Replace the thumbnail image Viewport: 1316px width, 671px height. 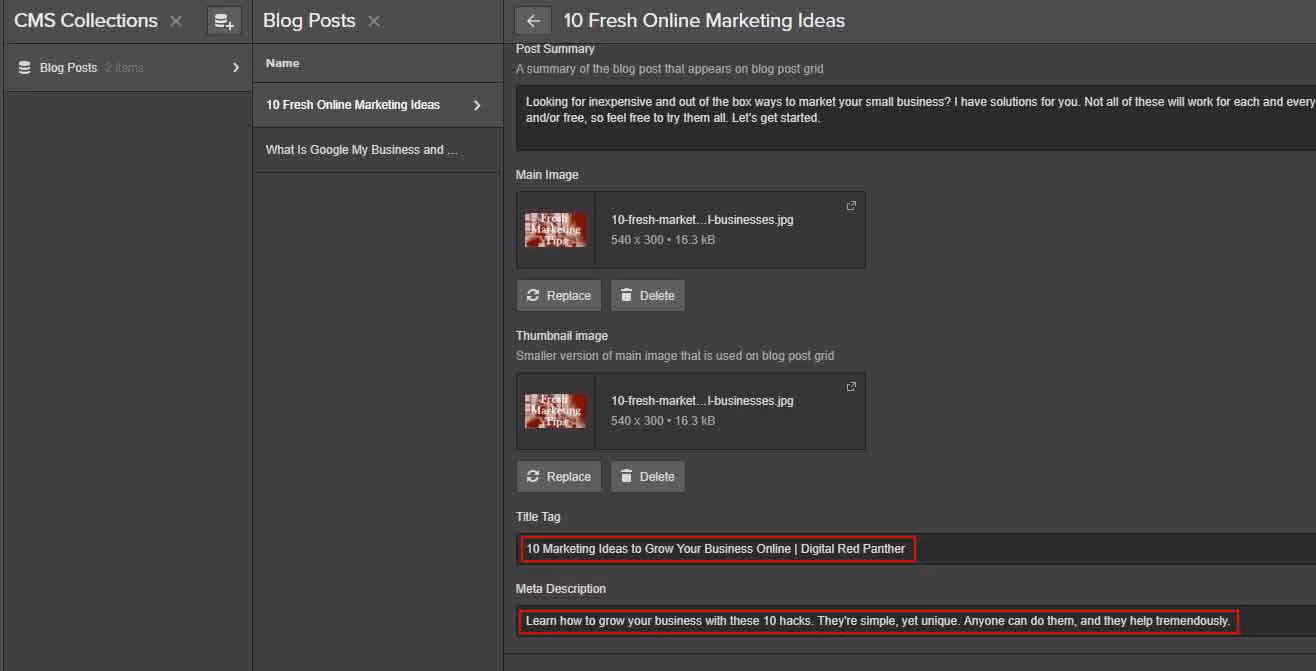point(558,476)
